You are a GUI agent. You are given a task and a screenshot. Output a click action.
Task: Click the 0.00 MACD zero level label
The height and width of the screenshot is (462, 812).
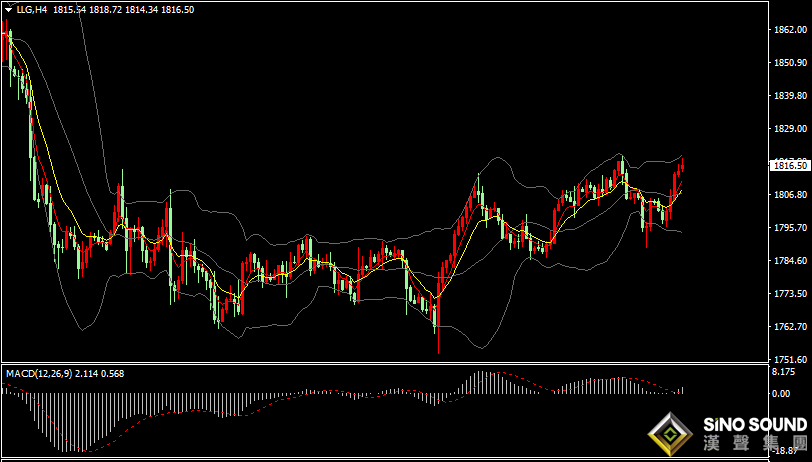point(781,394)
